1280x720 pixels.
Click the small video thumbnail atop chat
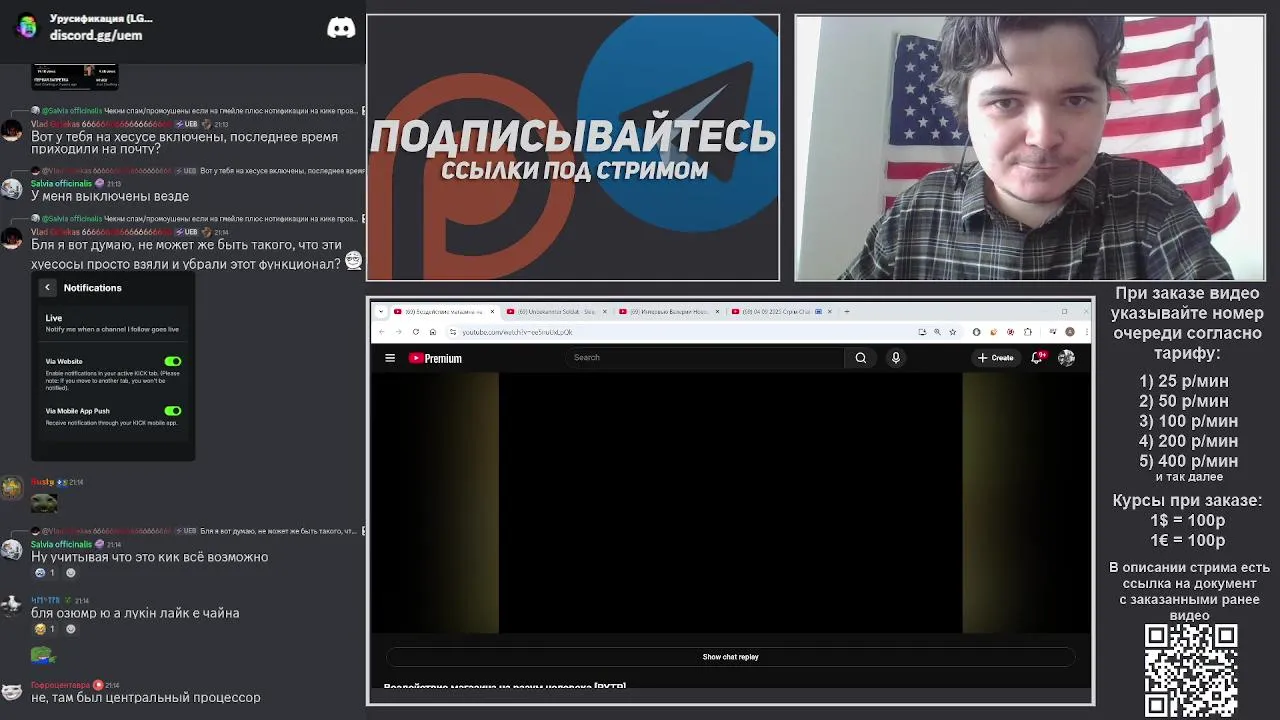(x=75, y=77)
